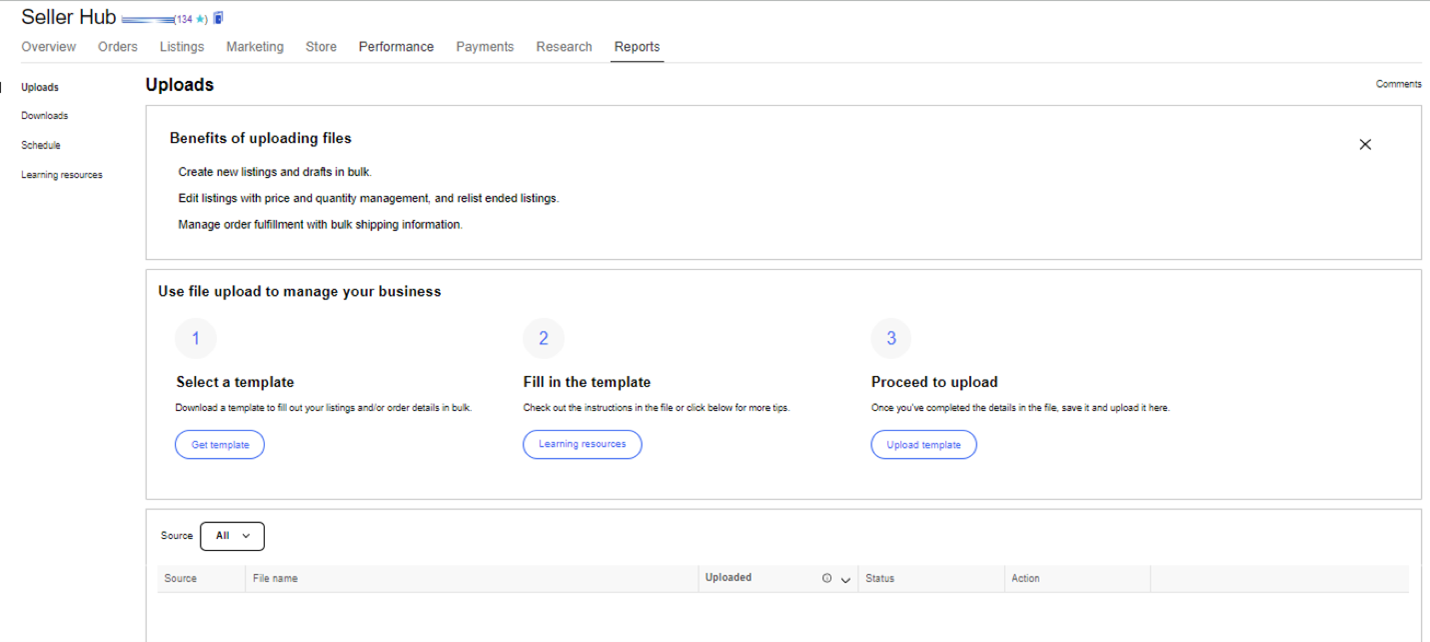Go to Schedule in the sidebar
This screenshot has width=1430, height=642.
[41, 145]
